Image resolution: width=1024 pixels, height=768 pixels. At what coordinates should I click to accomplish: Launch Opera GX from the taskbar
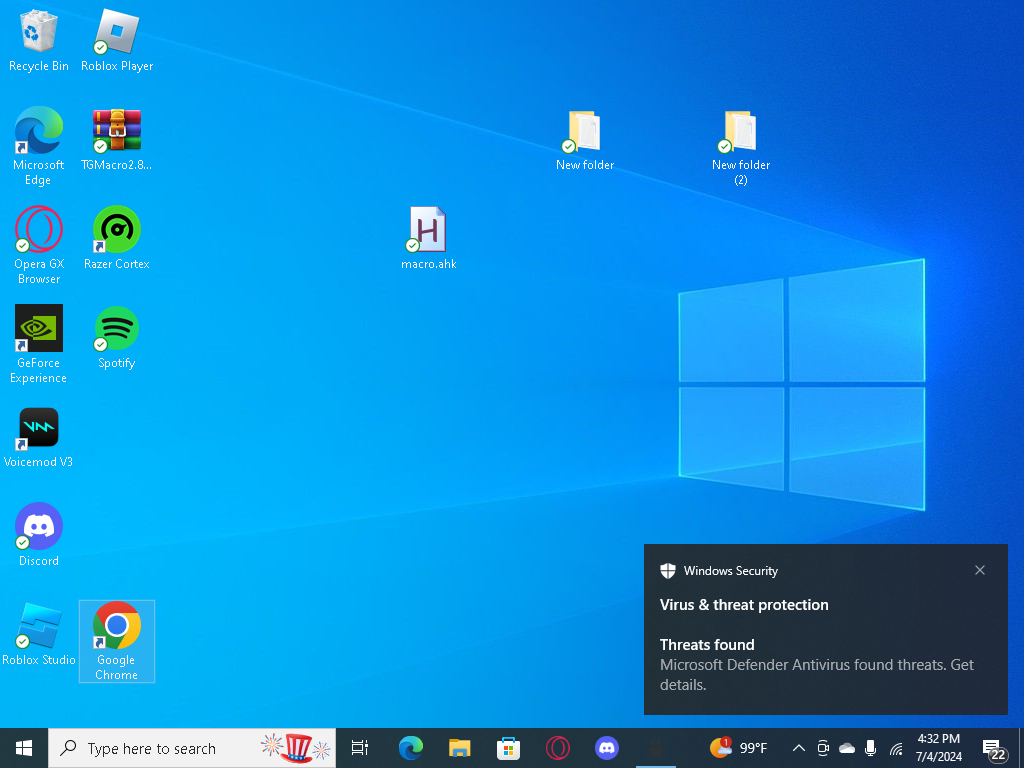[x=558, y=748]
